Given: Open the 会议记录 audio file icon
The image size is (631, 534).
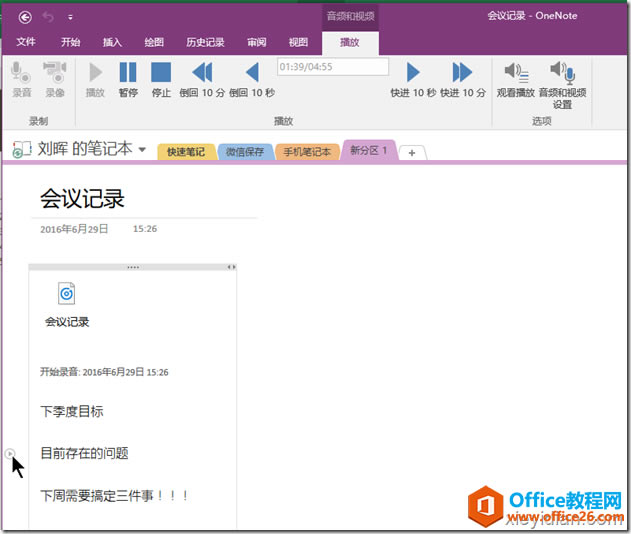Looking at the screenshot, I should [x=66, y=294].
